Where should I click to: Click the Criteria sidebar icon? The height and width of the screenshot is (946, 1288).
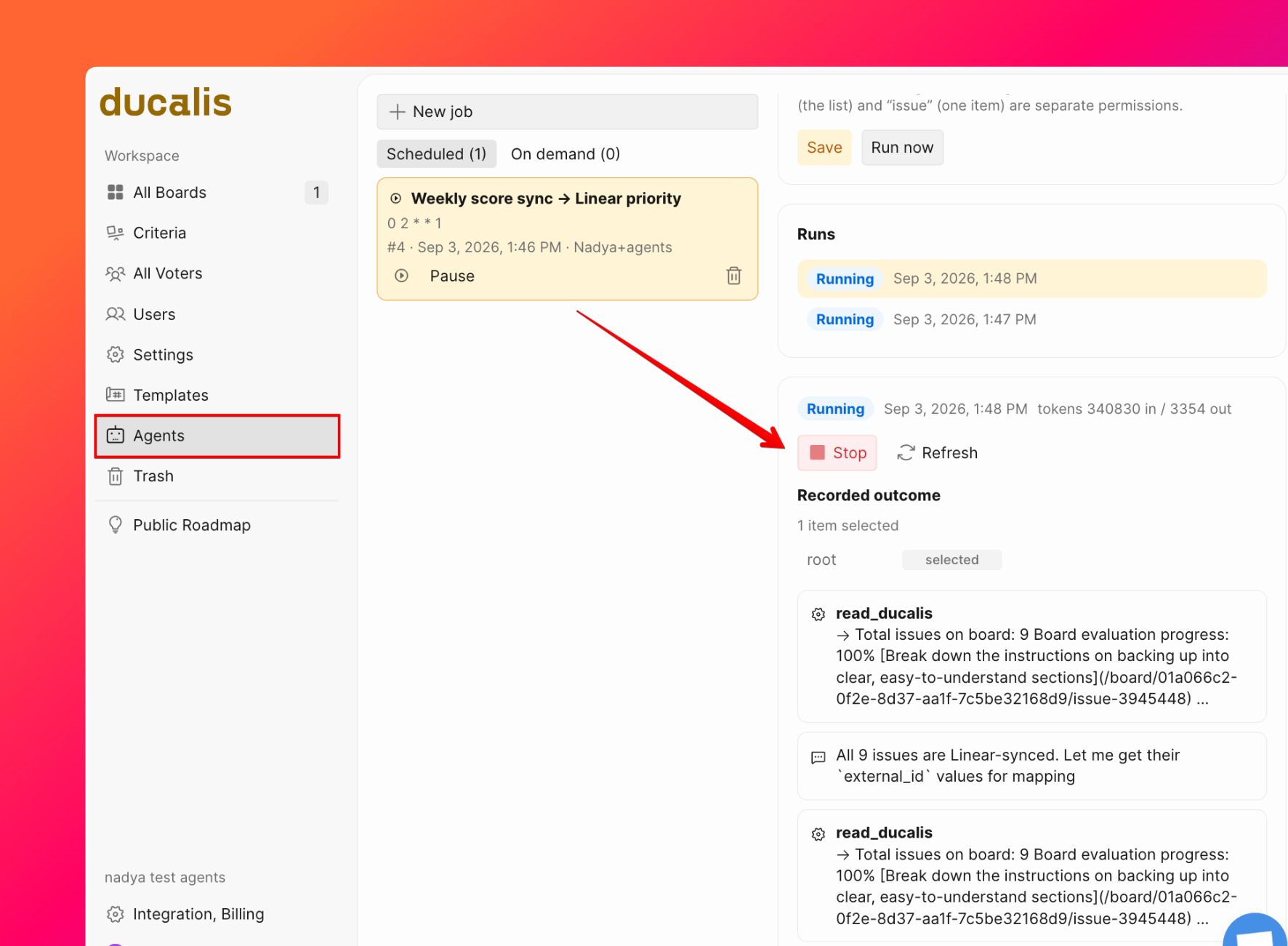[x=115, y=233]
